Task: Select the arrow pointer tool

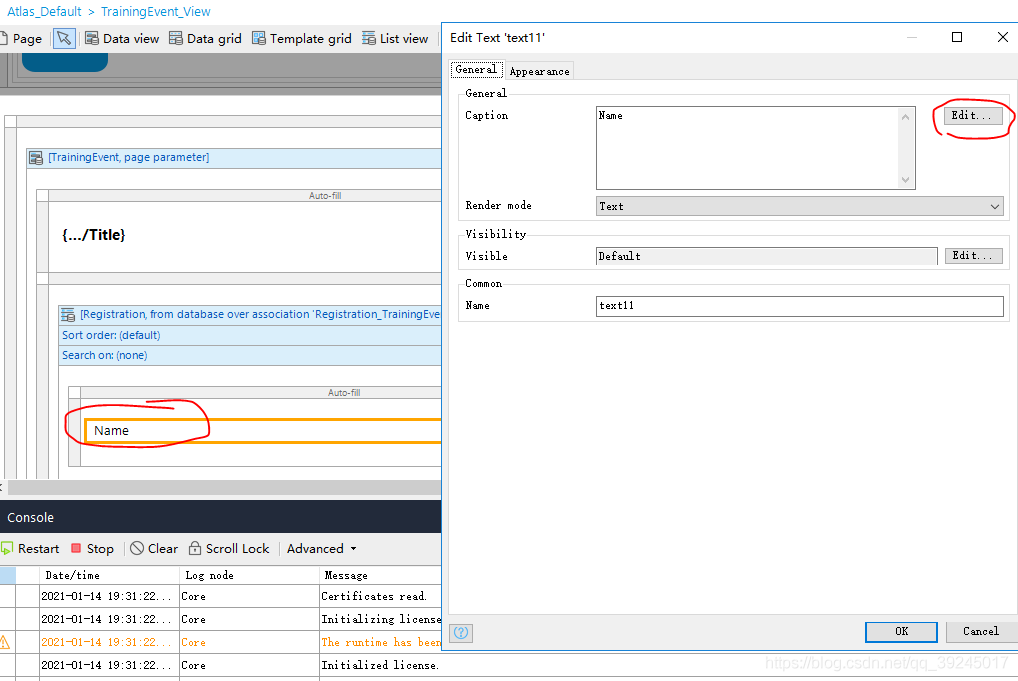Action: (x=64, y=39)
